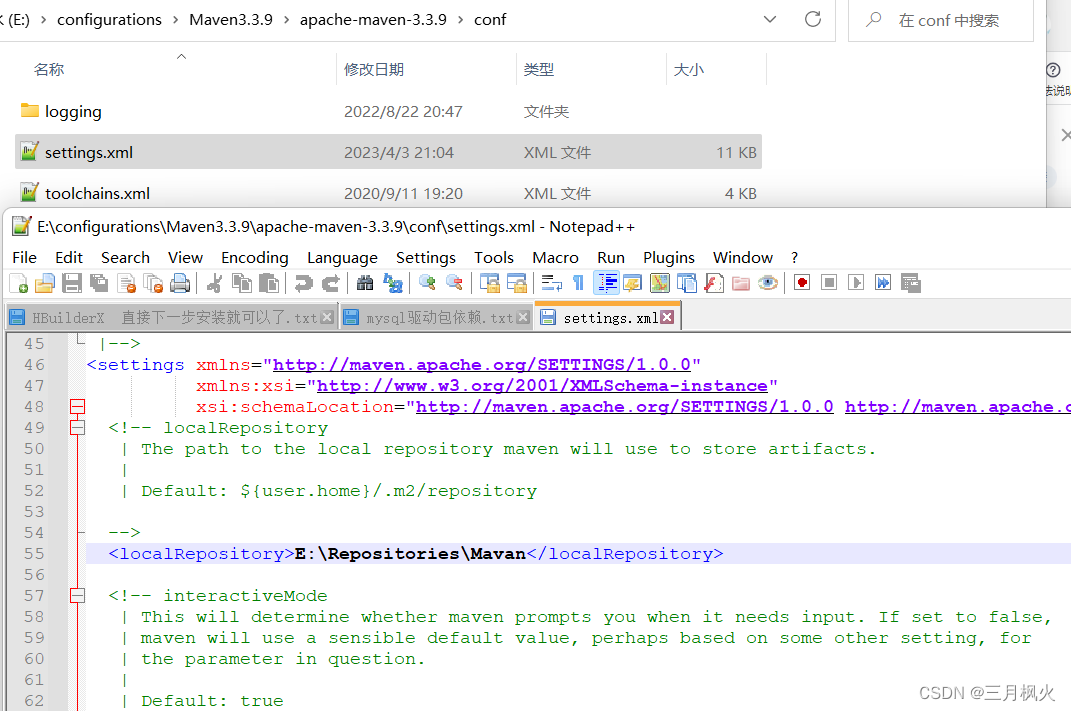1071x711 pixels.
Task: Open the Edit menu
Action: tap(69, 257)
